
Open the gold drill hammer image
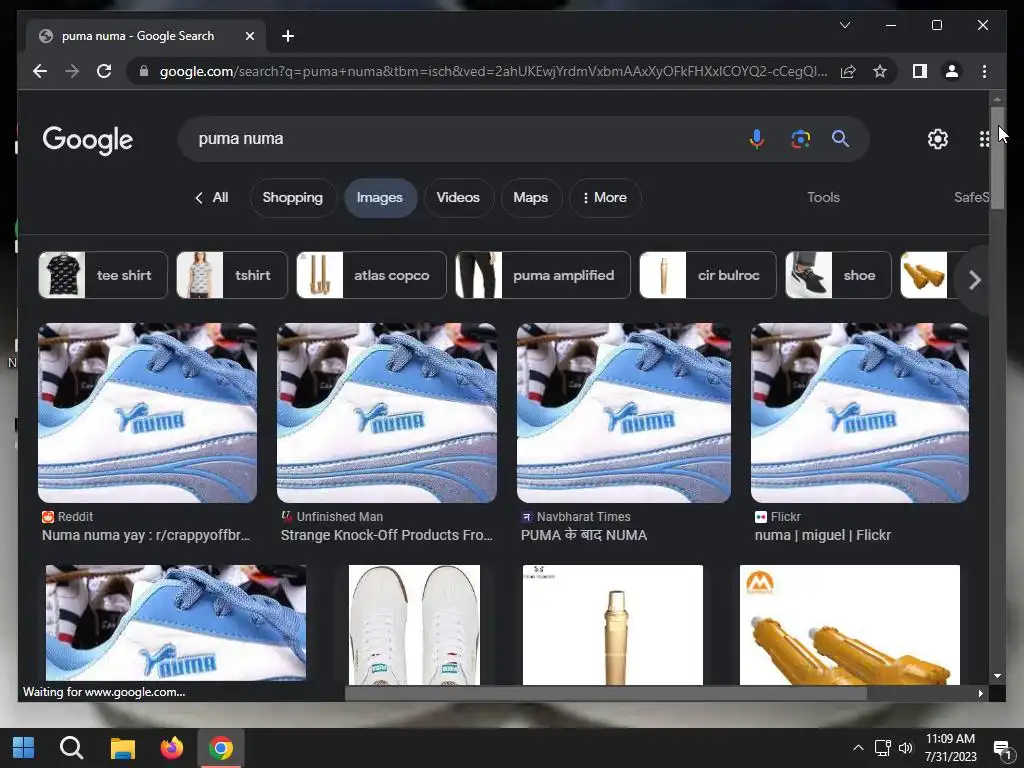tap(613, 625)
